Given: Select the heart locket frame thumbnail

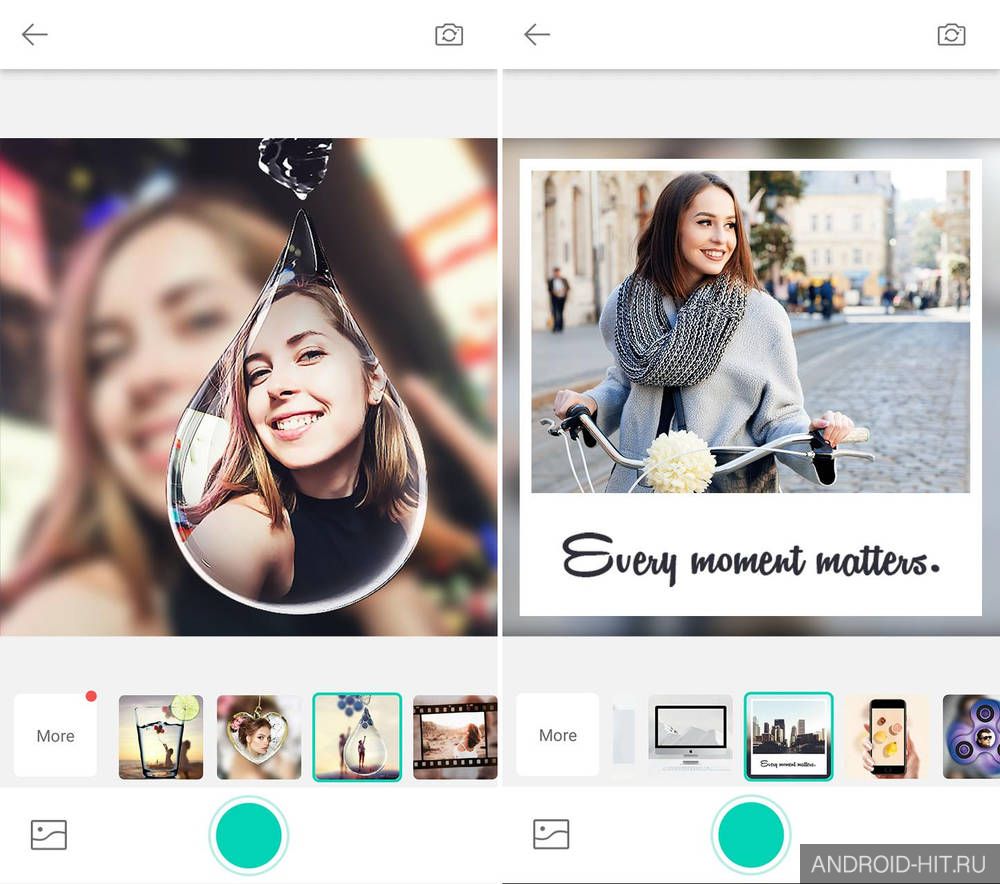Looking at the screenshot, I should (x=258, y=737).
